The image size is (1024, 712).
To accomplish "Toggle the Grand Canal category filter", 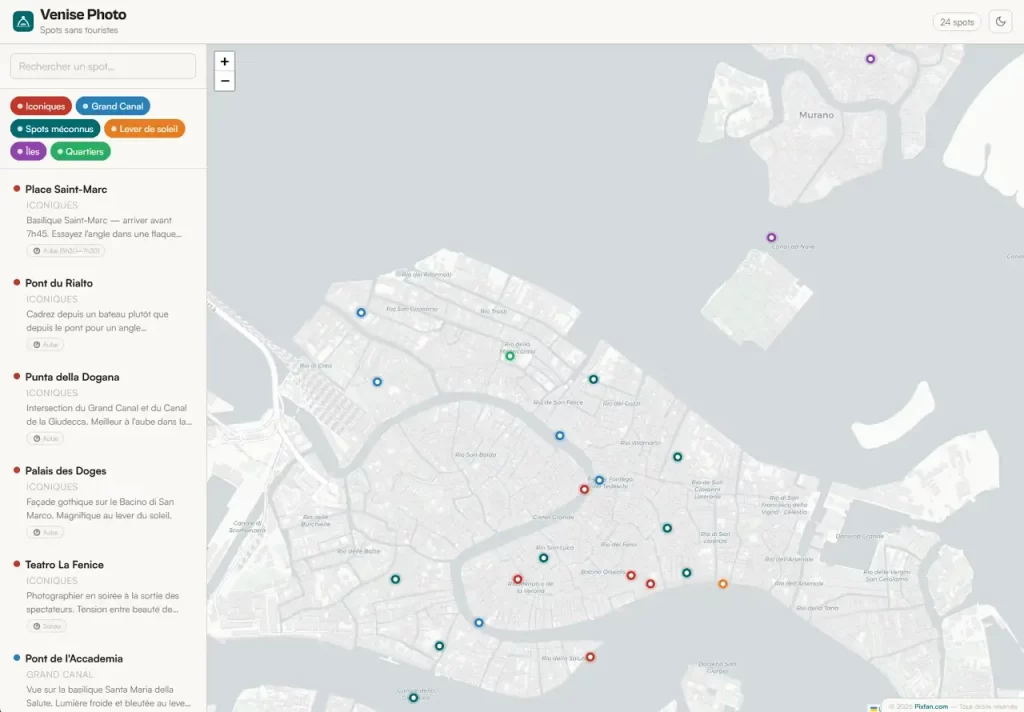I will [113, 106].
